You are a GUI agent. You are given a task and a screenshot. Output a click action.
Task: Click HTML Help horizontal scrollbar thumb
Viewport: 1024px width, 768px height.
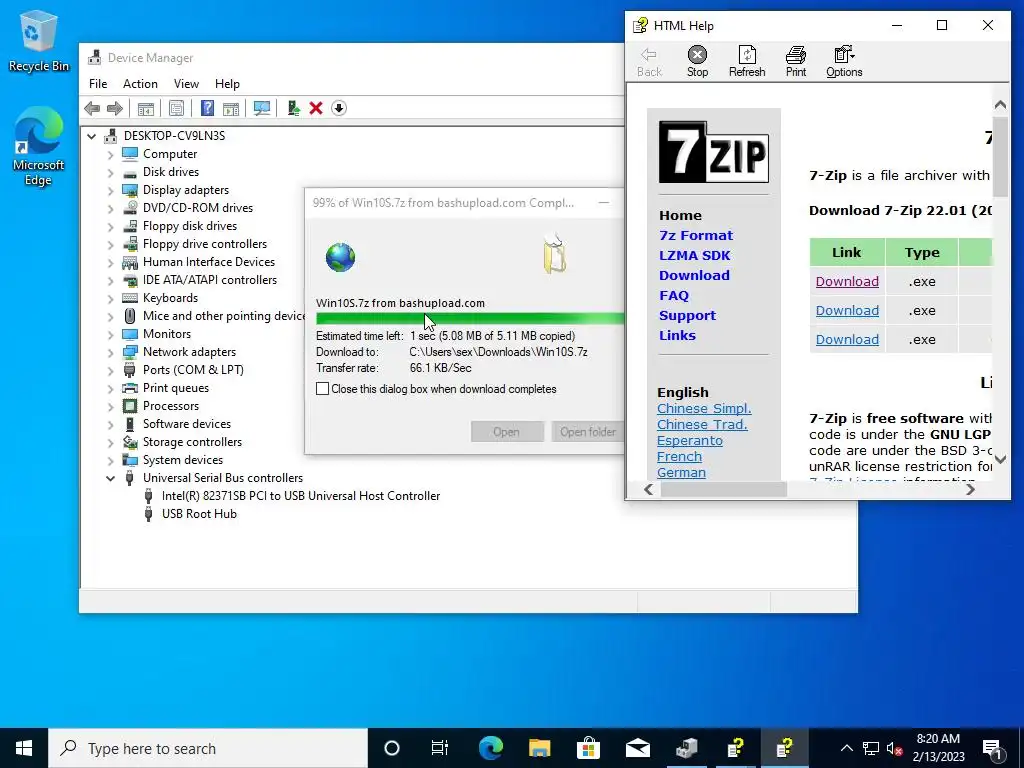coord(724,489)
